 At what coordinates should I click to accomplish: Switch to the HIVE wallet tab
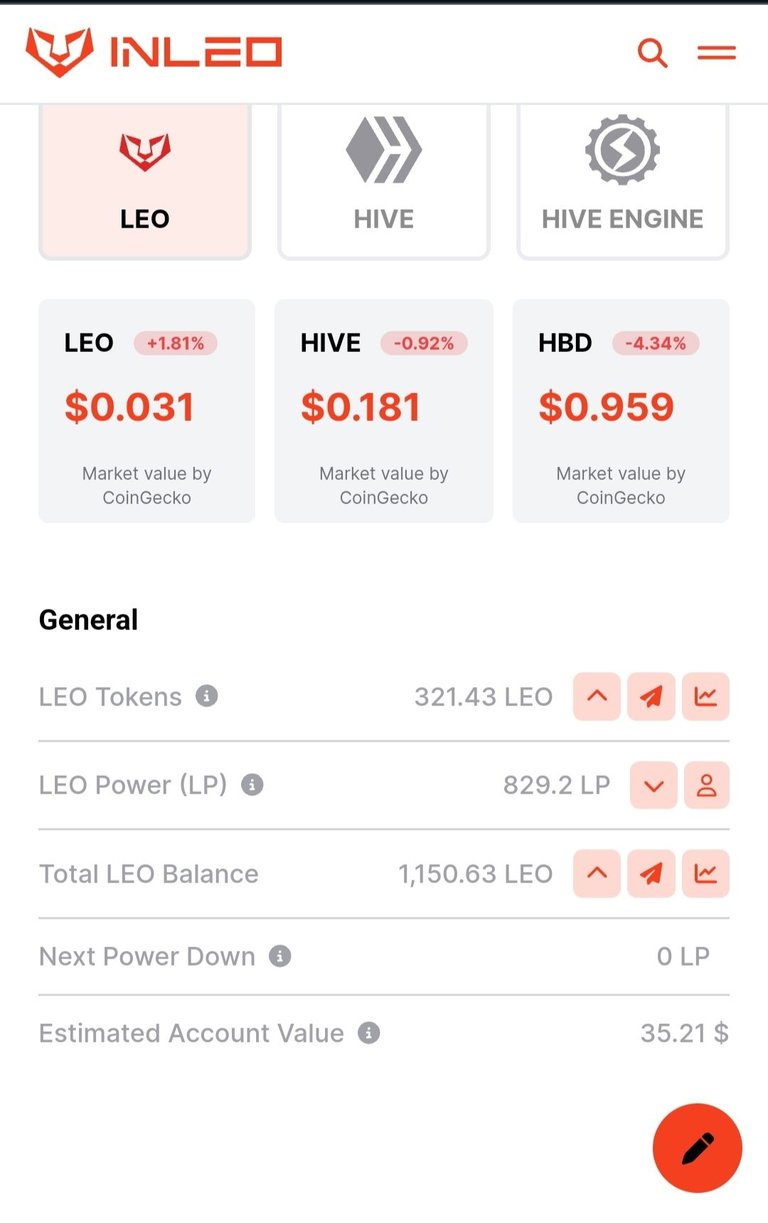click(x=384, y=181)
